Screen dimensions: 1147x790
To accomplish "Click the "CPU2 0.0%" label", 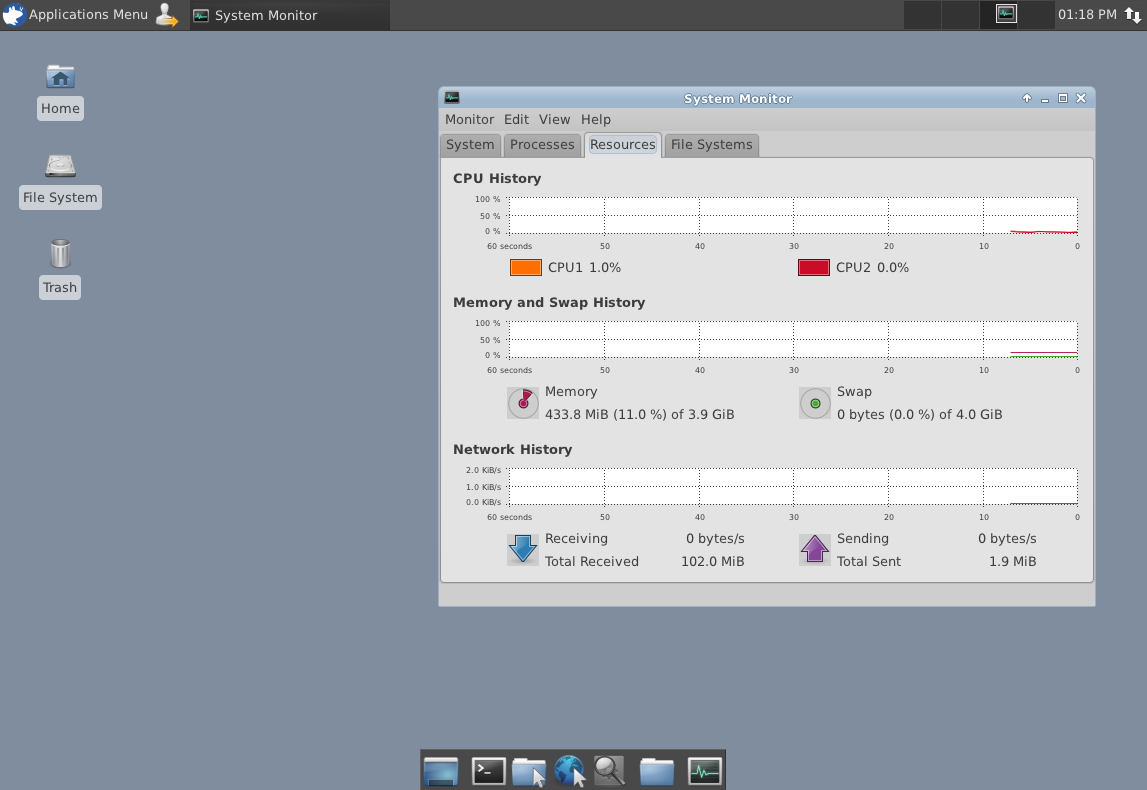I will [873, 268].
